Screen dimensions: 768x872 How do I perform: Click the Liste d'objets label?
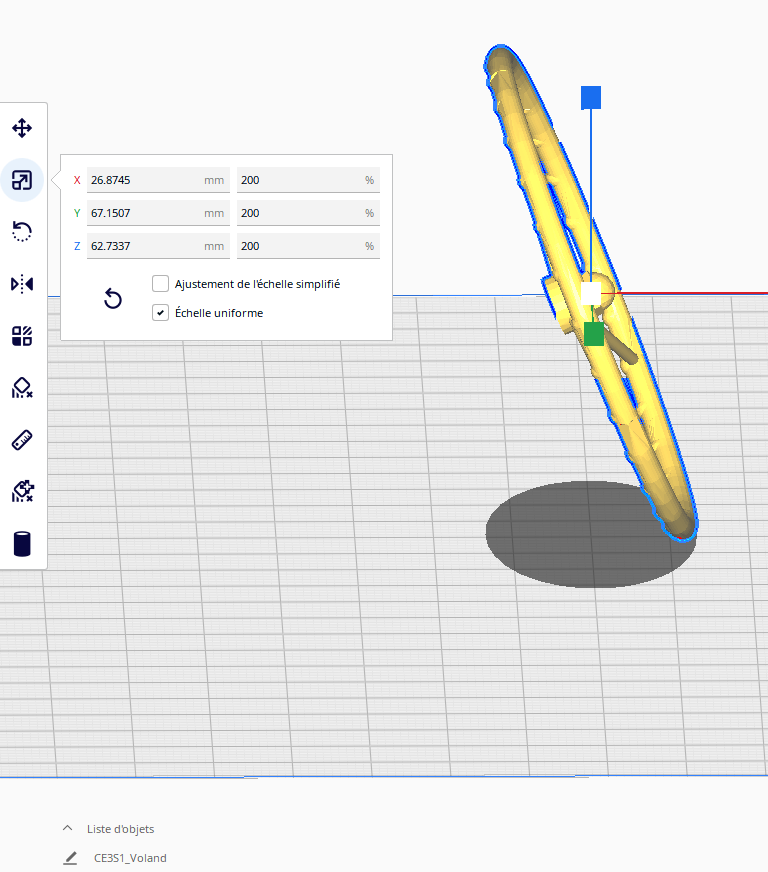coord(121,829)
